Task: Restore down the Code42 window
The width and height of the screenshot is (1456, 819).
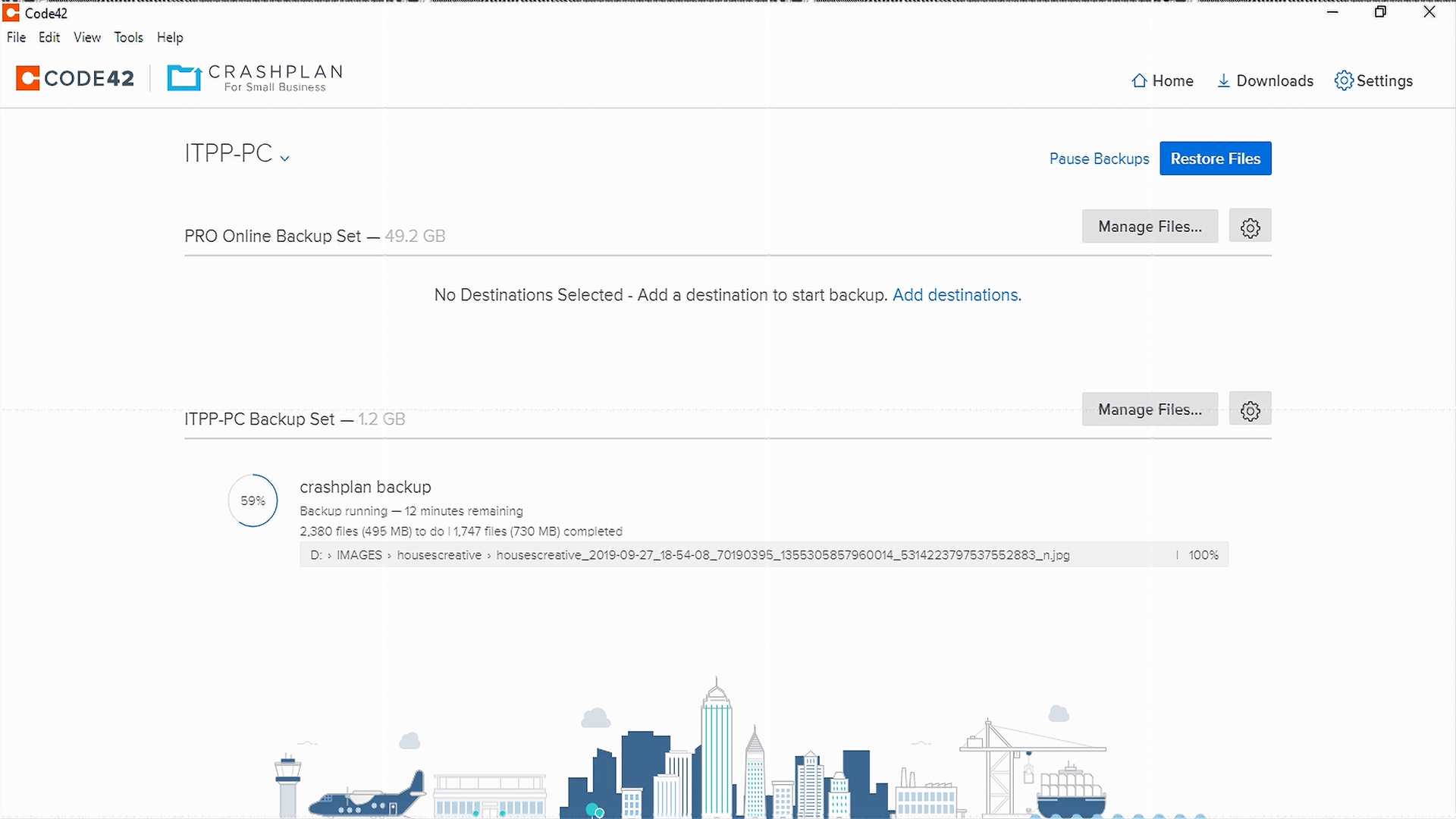Action: click(x=1380, y=12)
